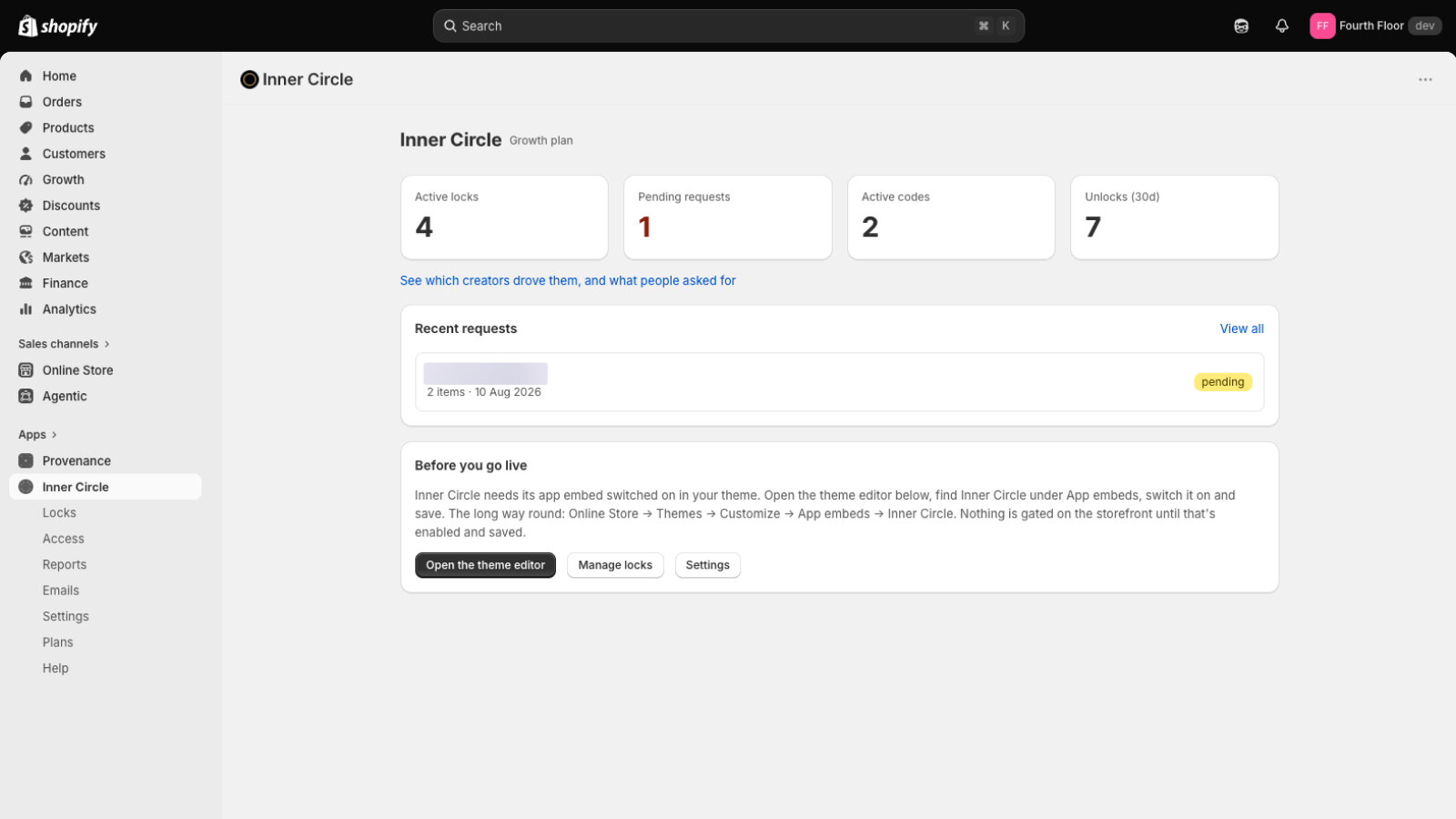
Task: Click the Analytics bar chart icon
Action: point(25,309)
